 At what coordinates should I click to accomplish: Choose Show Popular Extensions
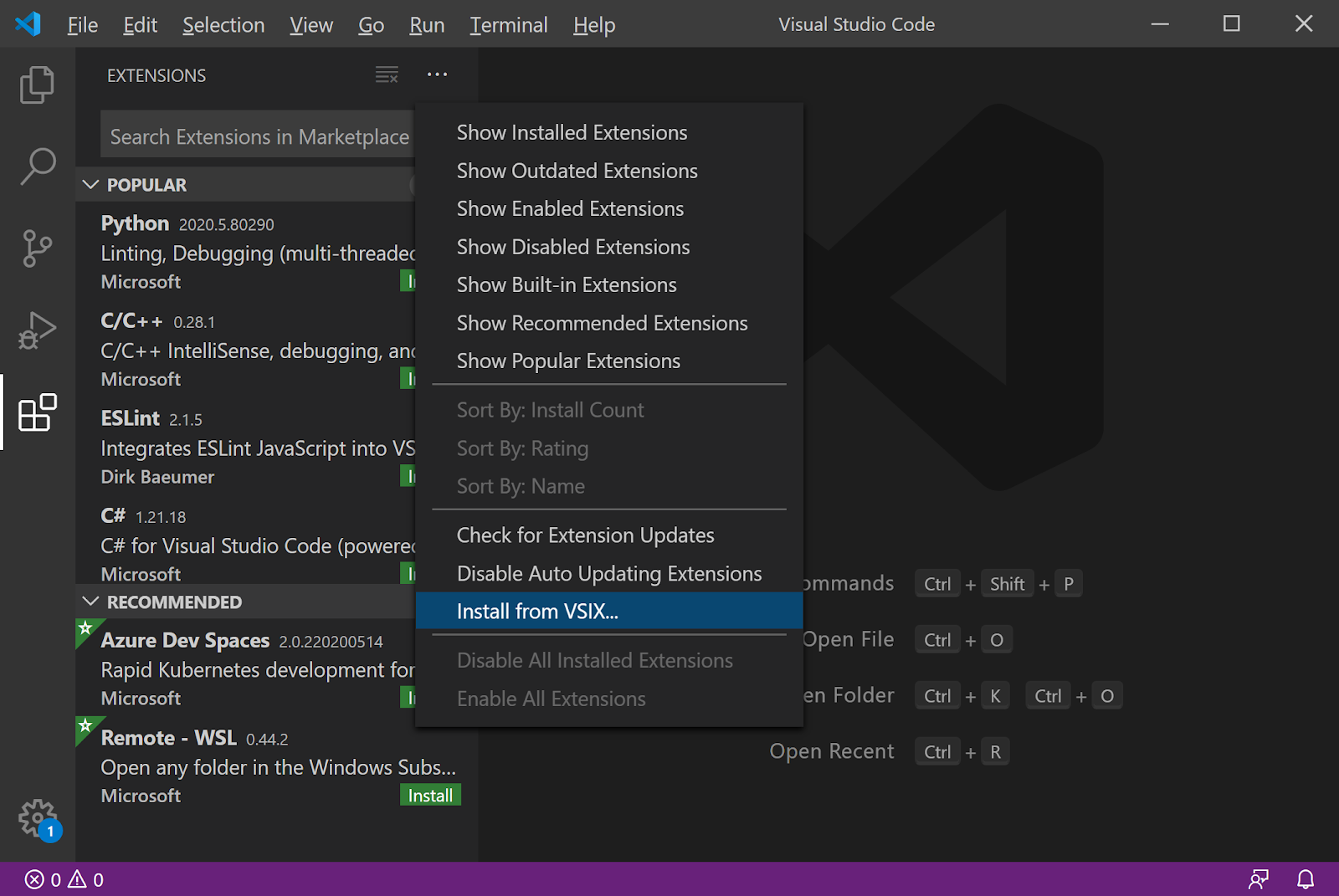pyautogui.click(x=609, y=361)
